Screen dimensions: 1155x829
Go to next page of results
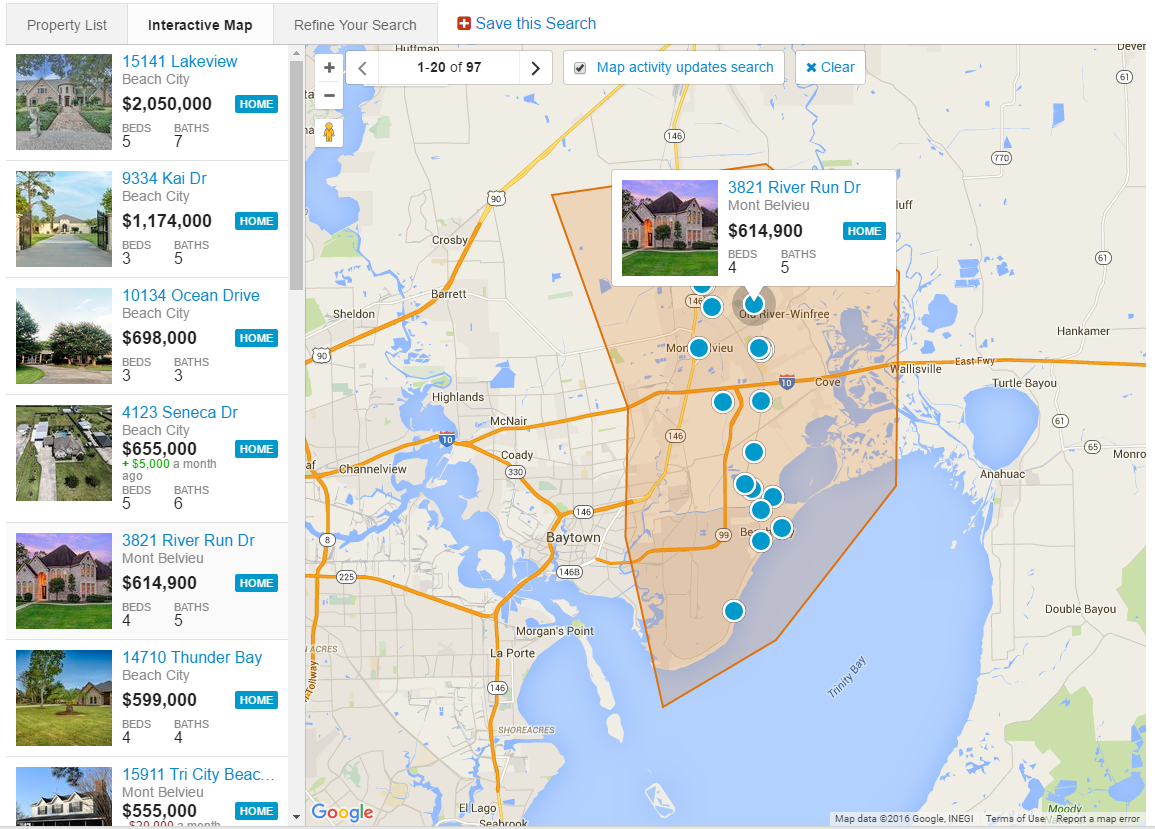tap(535, 68)
